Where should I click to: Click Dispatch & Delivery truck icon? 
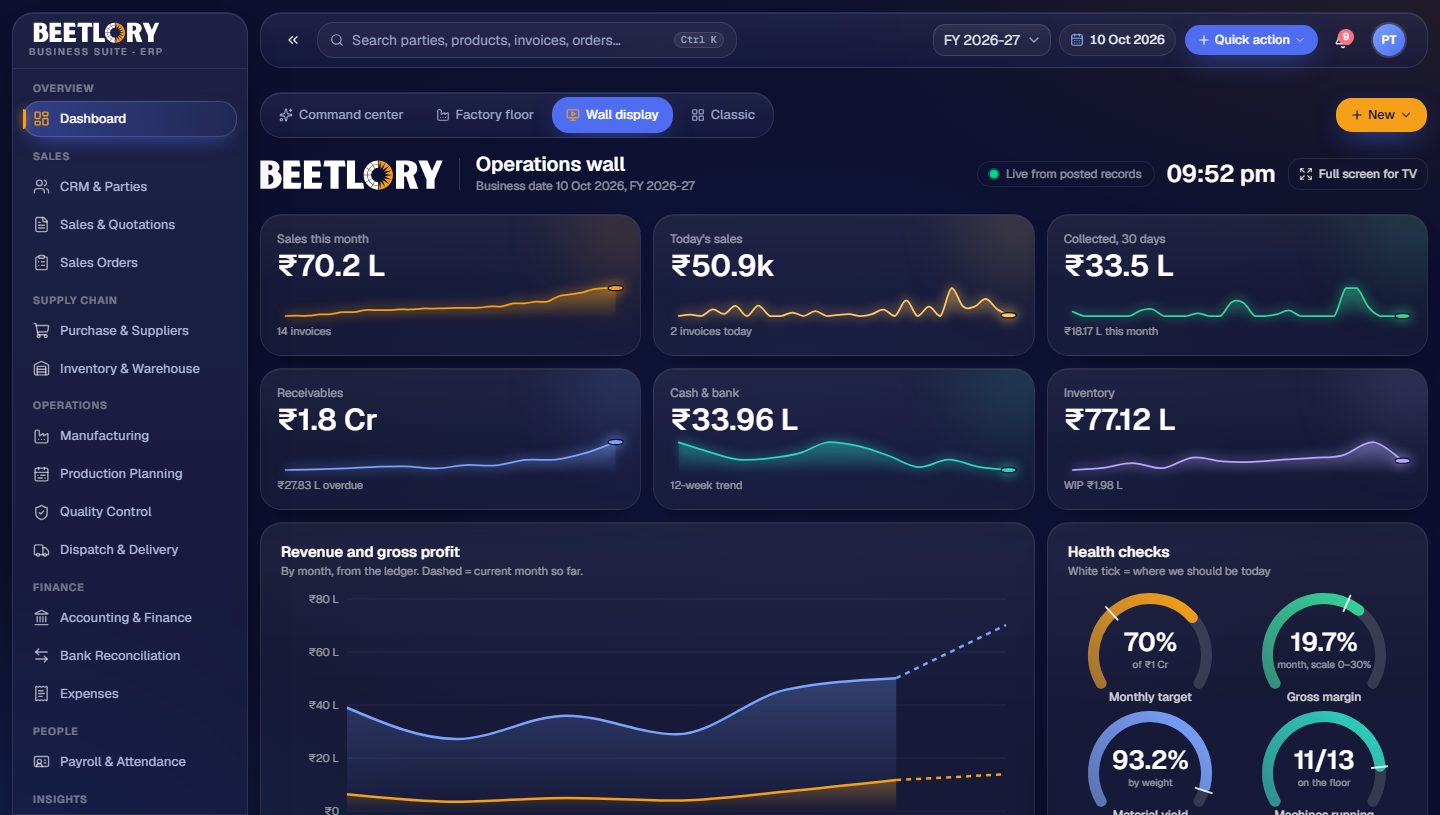point(41,549)
